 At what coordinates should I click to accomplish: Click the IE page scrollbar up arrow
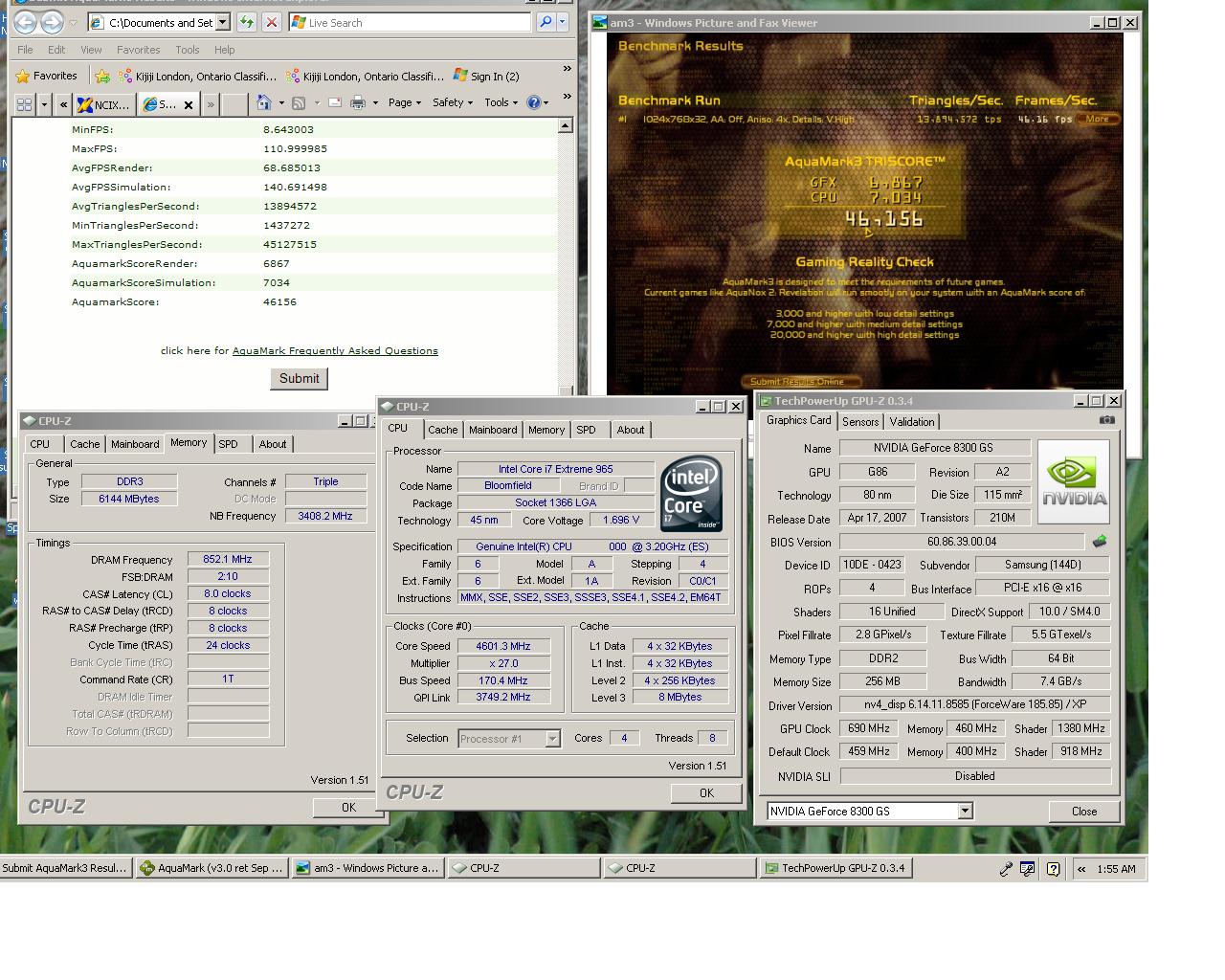565,125
